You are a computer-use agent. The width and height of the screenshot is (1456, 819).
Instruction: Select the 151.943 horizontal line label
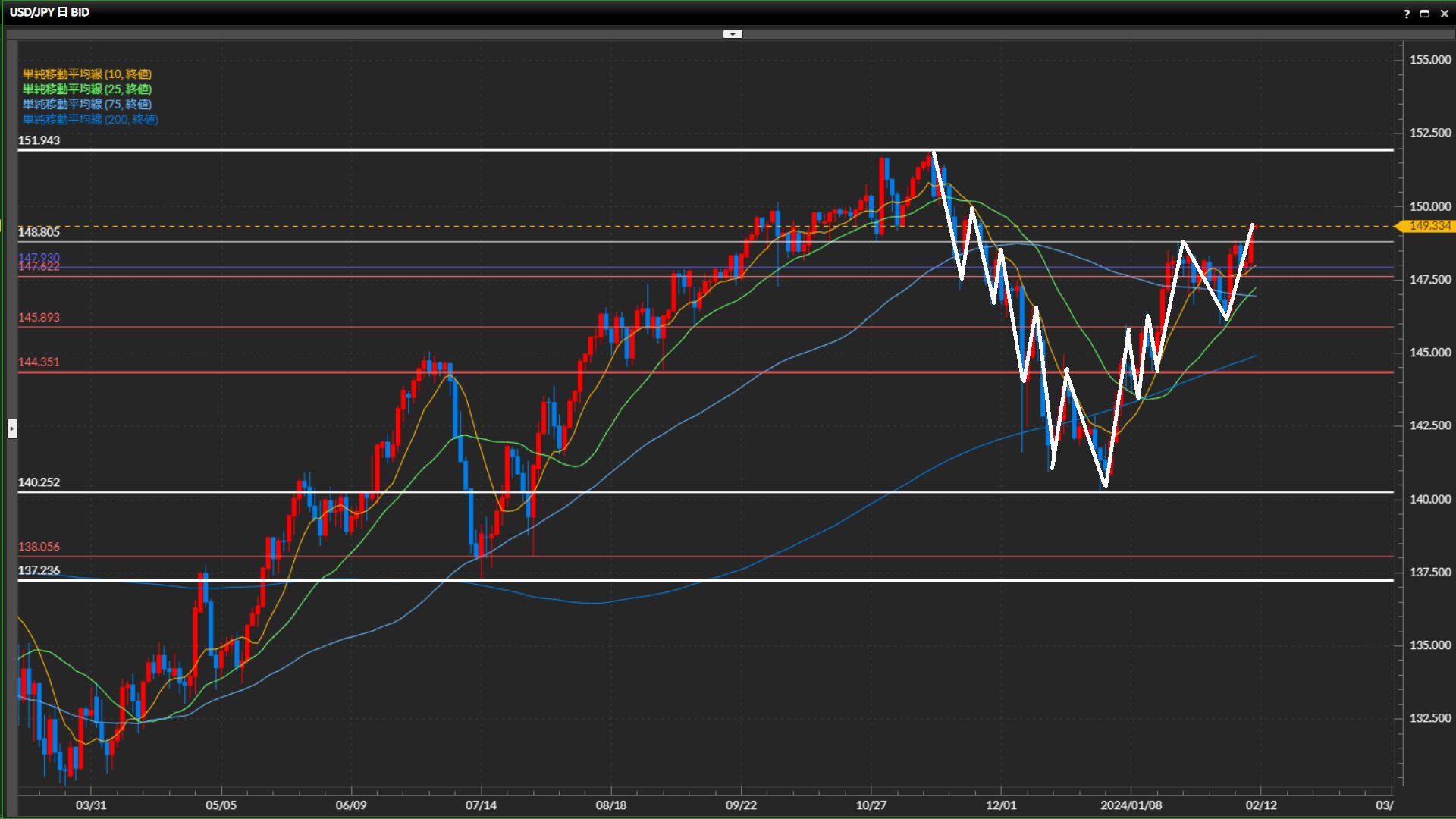tap(39, 140)
